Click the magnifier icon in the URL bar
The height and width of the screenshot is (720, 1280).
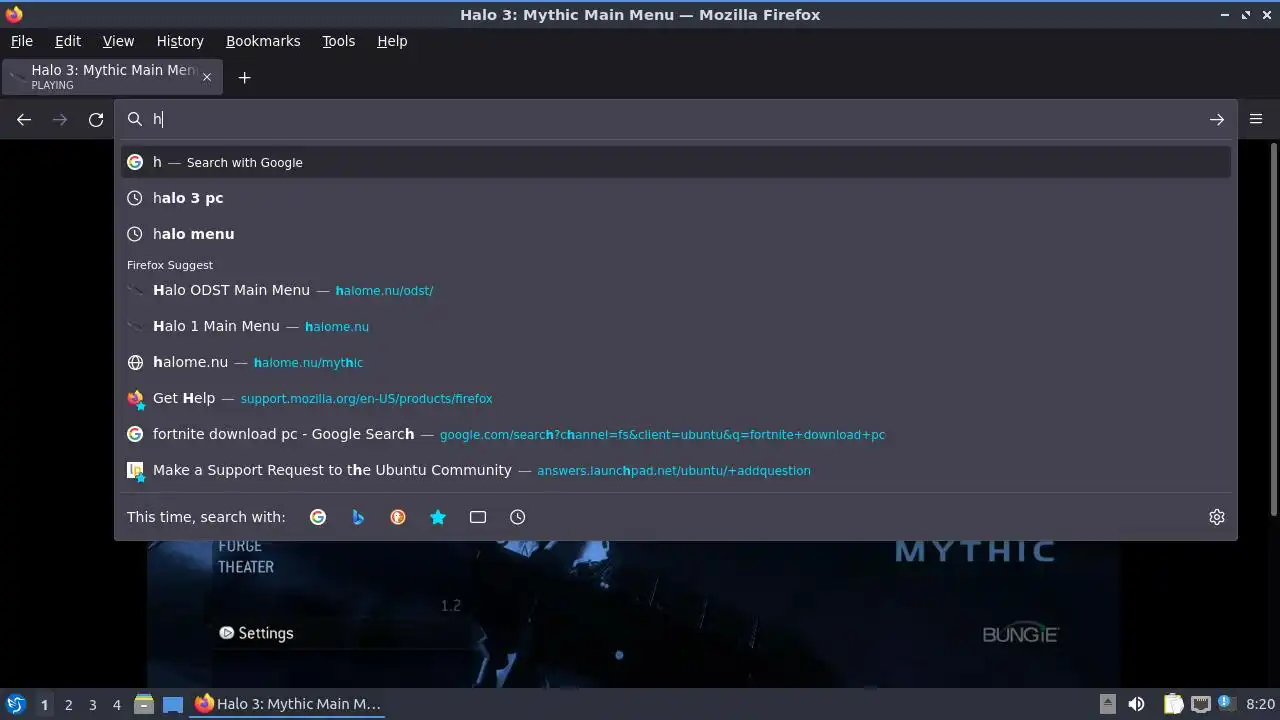[x=135, y=120]
